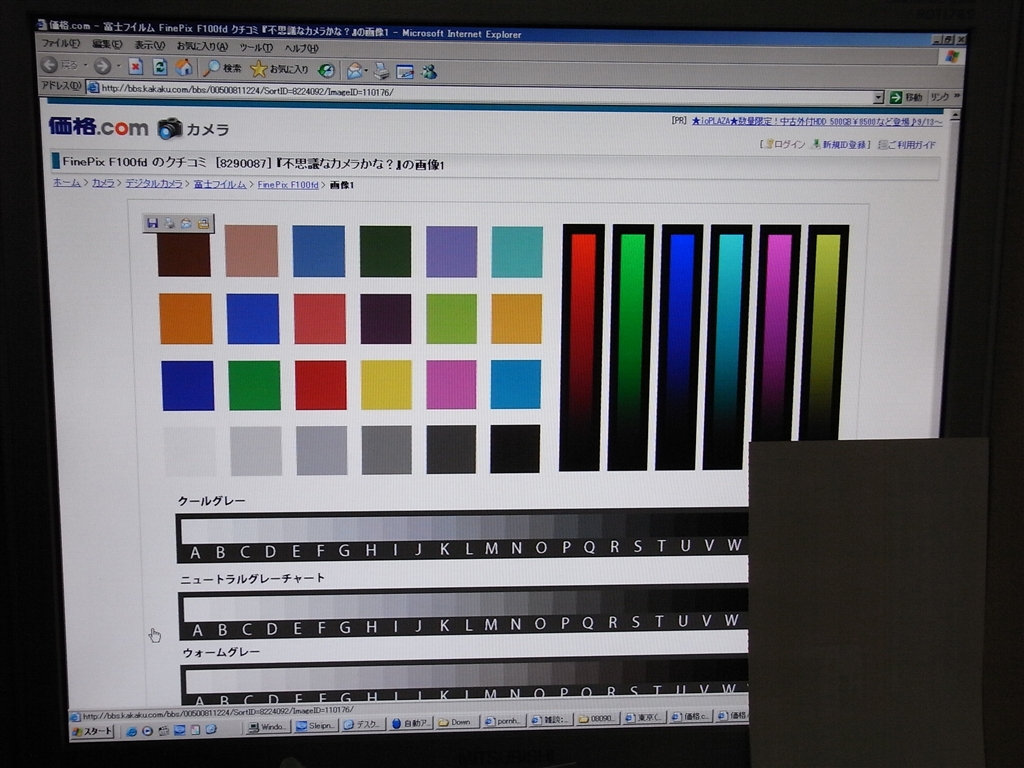
Task: Click the 新規ID登録 link
Action: [840, 144]
